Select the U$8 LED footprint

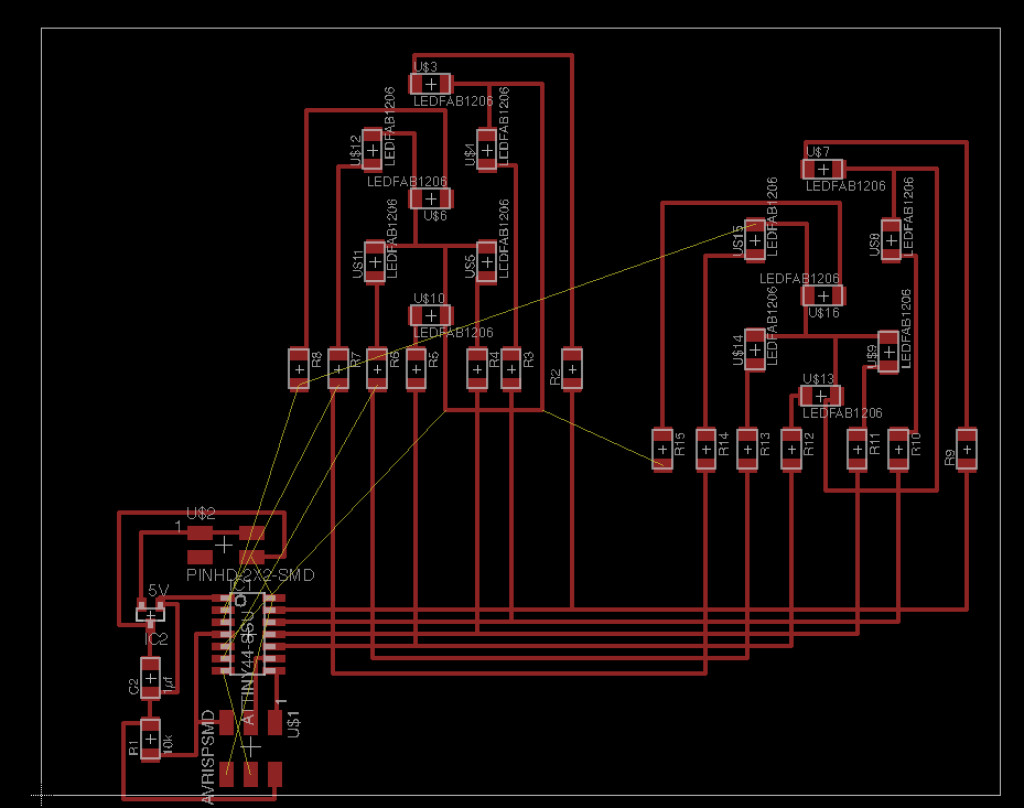(x=891, y=240)
